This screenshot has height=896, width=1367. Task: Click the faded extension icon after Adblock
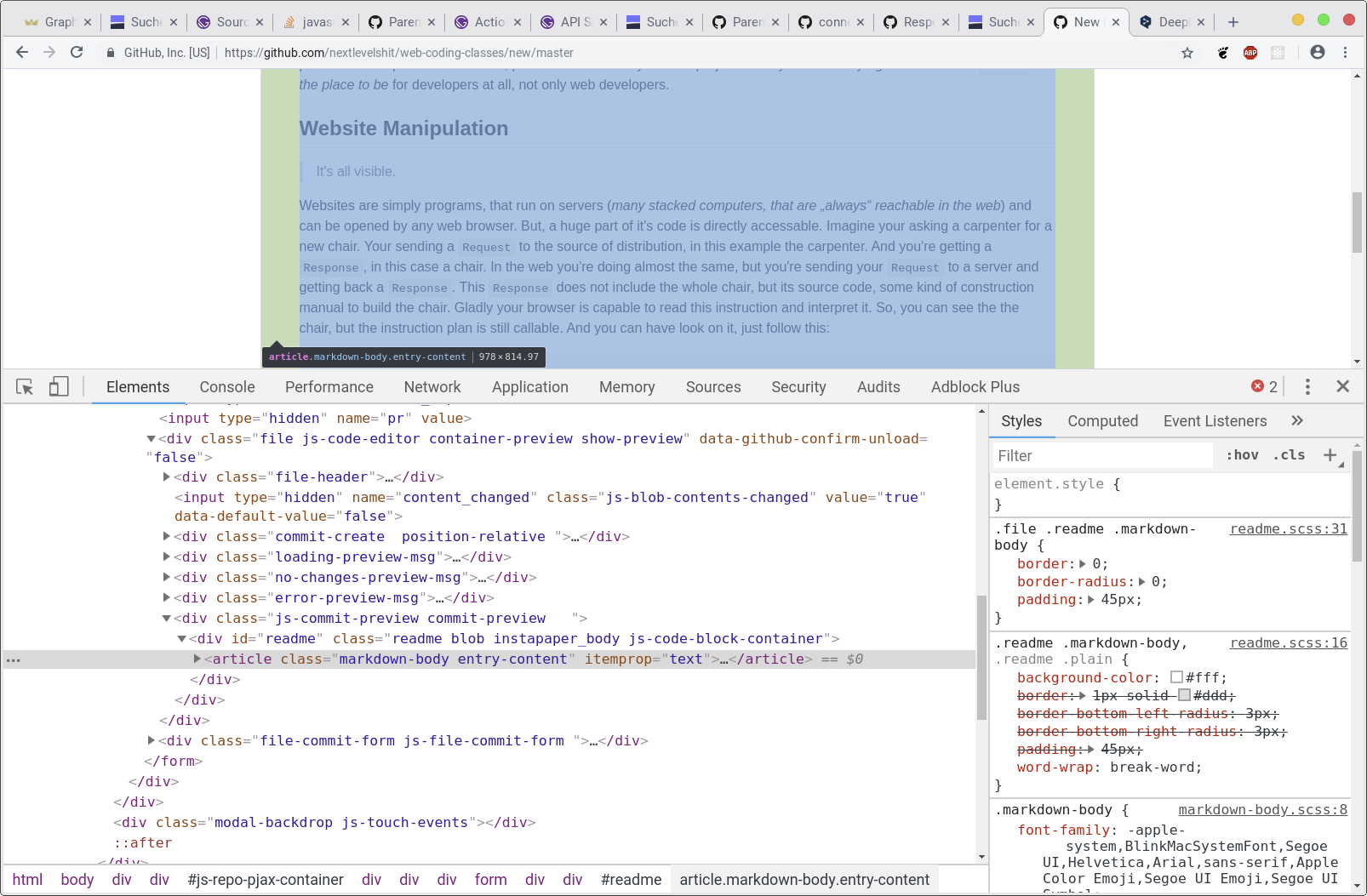click(1278, 53)
